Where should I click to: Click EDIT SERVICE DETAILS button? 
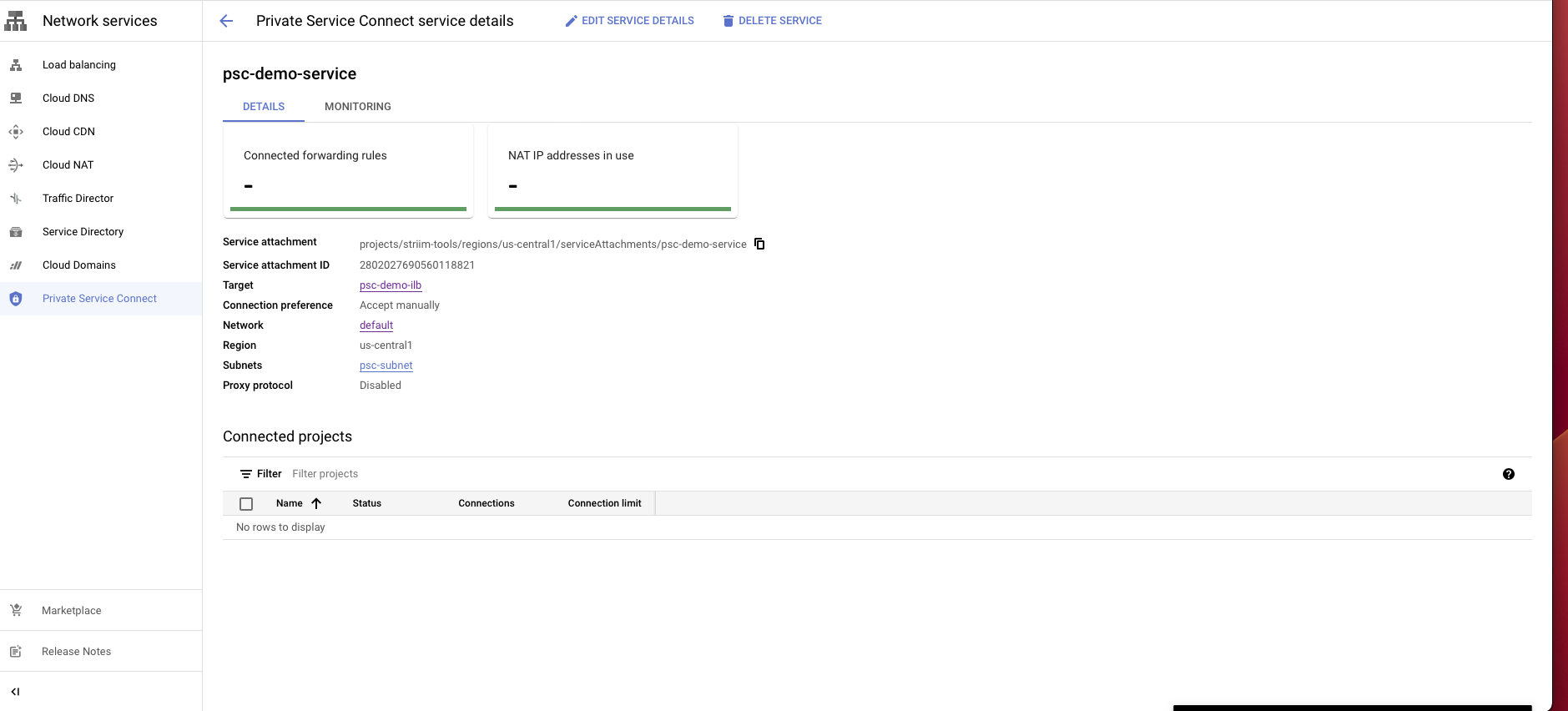[629, 21]
